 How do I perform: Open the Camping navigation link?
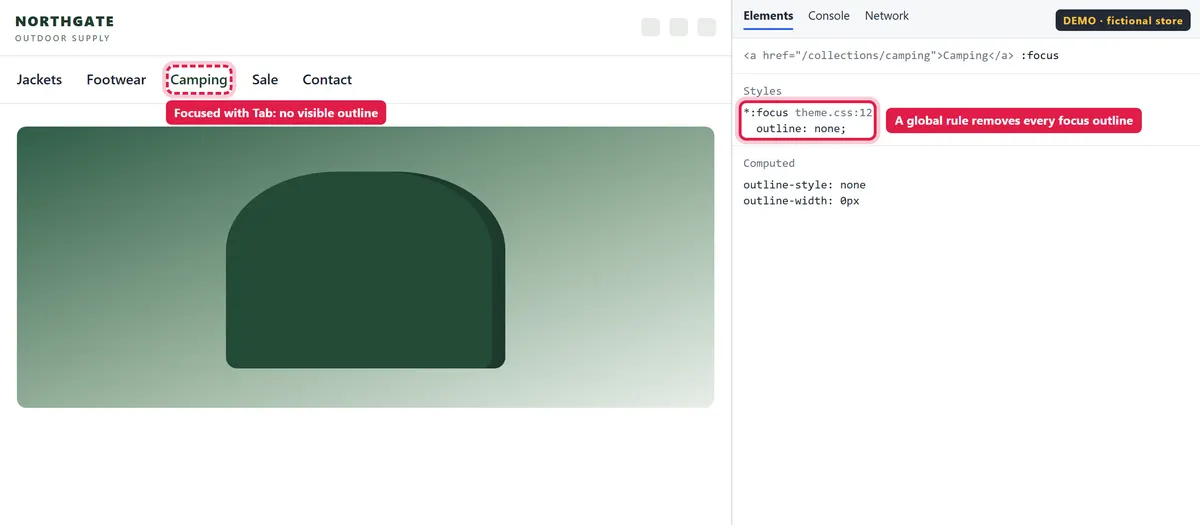(x=199, y=80)
